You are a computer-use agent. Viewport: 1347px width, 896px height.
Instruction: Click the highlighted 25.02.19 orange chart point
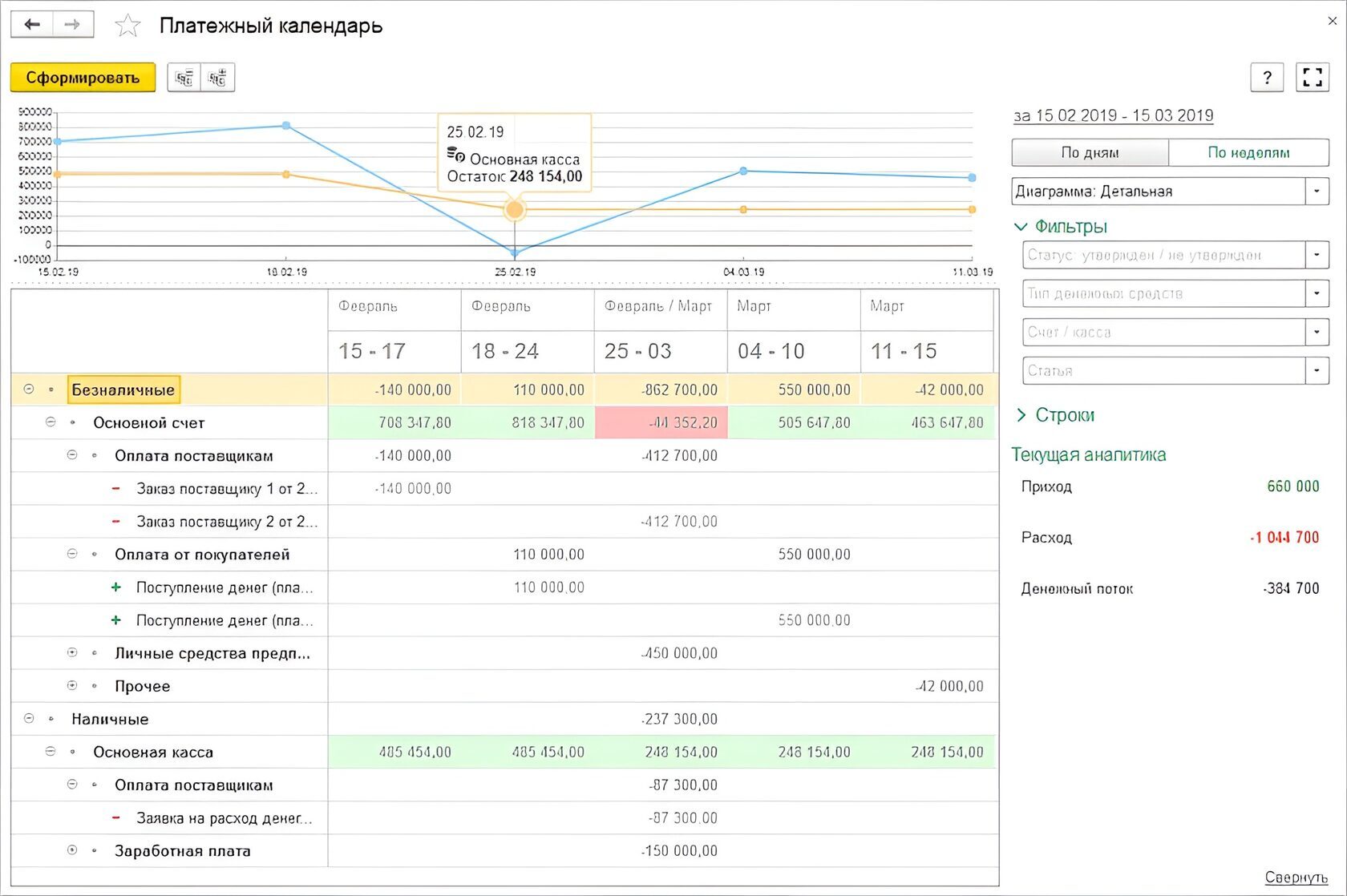515,210
